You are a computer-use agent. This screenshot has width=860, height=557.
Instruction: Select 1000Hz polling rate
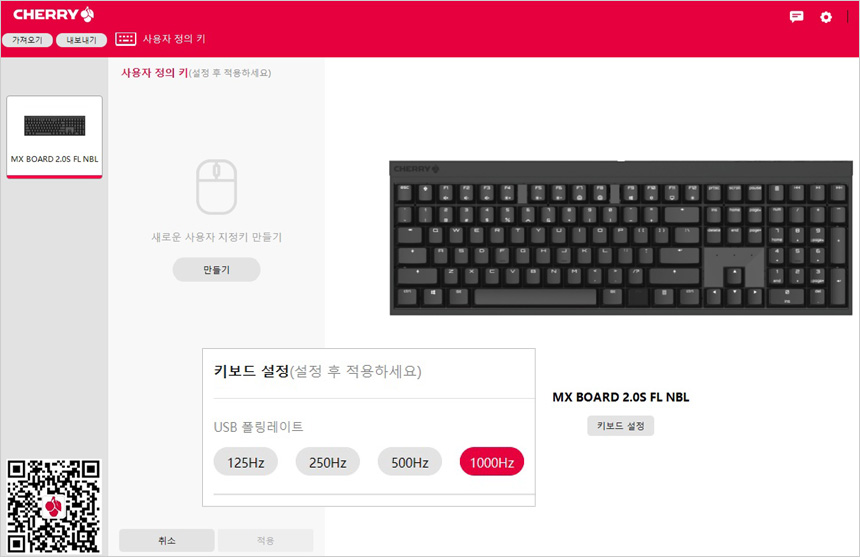point(492,462)
